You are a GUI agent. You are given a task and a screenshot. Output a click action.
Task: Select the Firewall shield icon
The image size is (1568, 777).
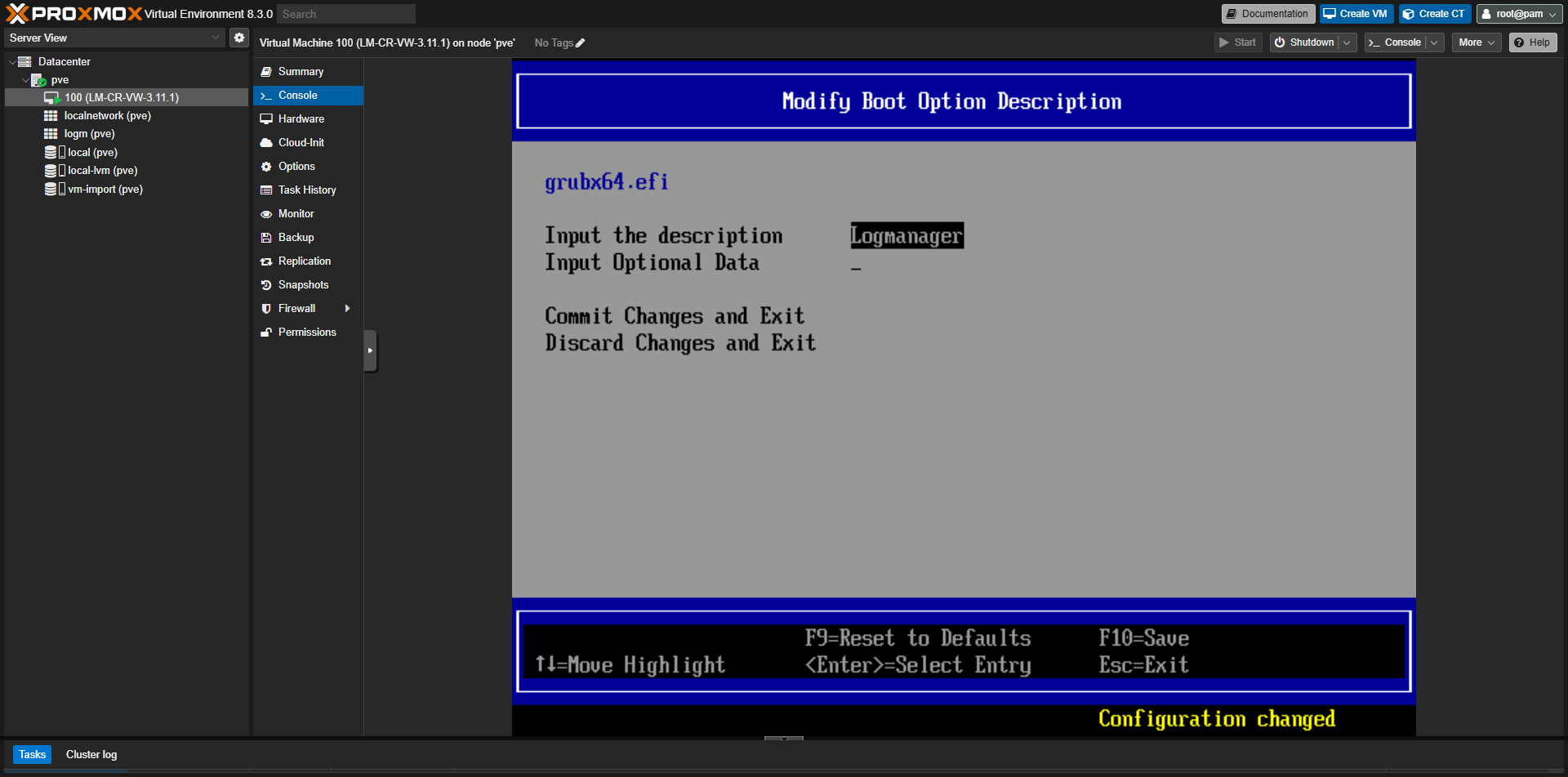[266, 308]
